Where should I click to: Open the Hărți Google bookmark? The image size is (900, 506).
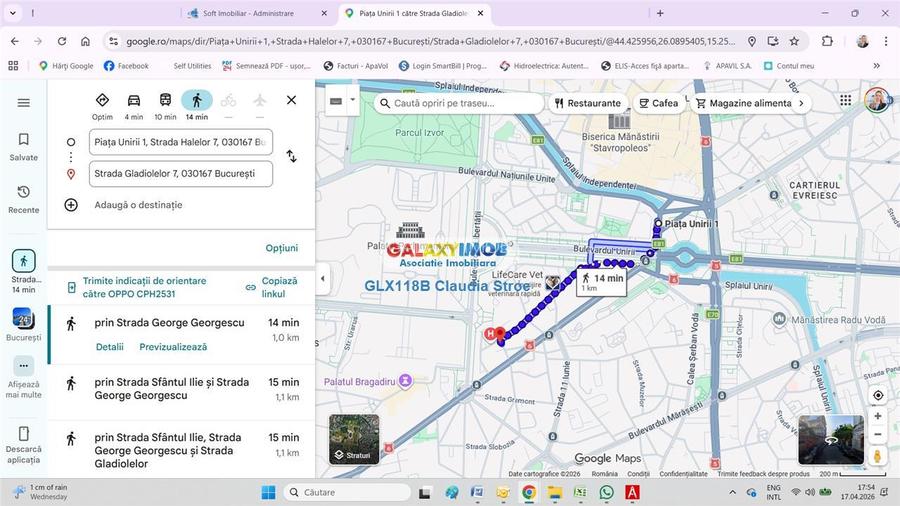pyautogui.click(x=66, y=66)
